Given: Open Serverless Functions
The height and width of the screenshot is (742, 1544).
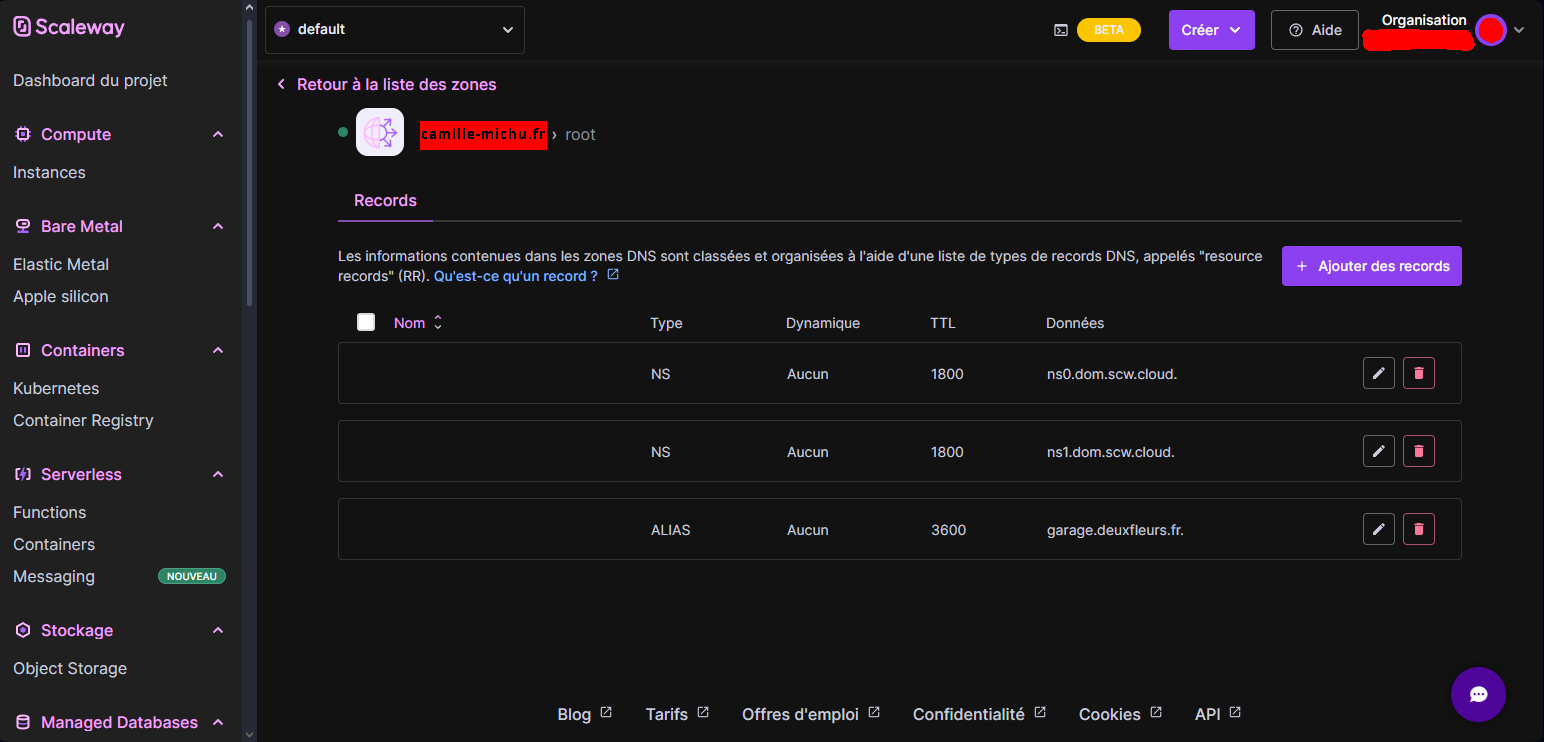Looking at the screenshot, I should [x=50, y=512].
